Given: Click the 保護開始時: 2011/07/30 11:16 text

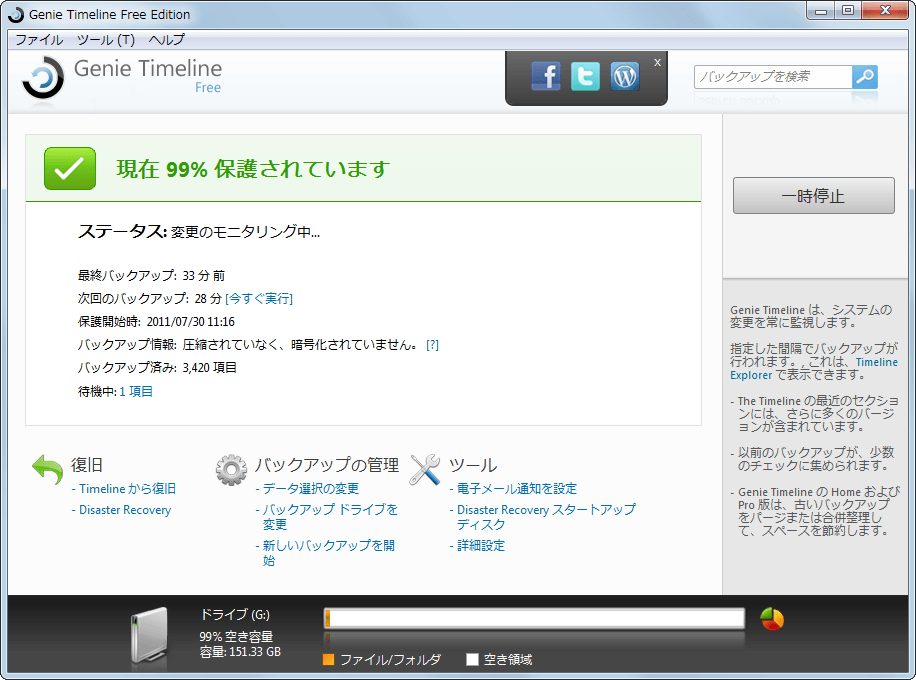Looking at the screenshot, I should [x=156, y=322].
